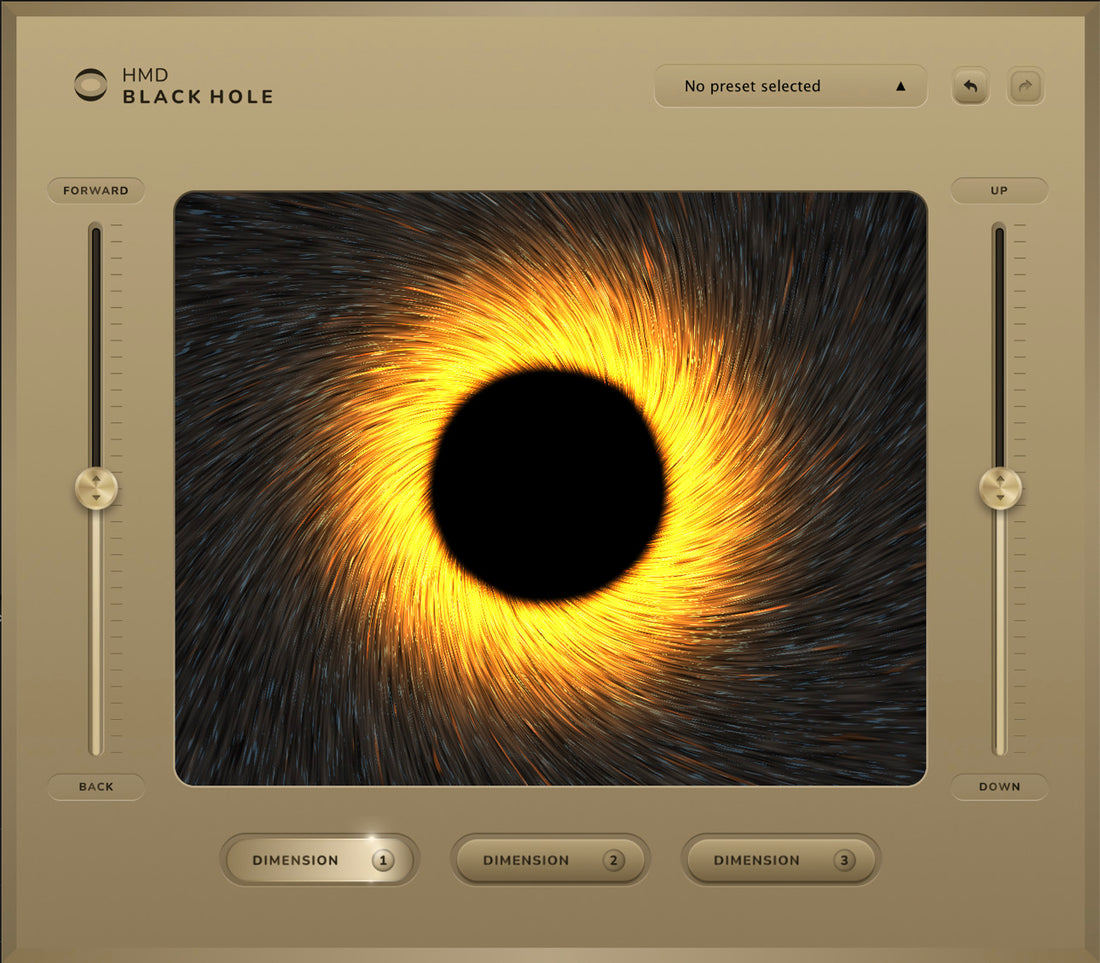Click bottom of the Forward/Back slider track
Viewport: 1100px width, 963px height.
96,746
